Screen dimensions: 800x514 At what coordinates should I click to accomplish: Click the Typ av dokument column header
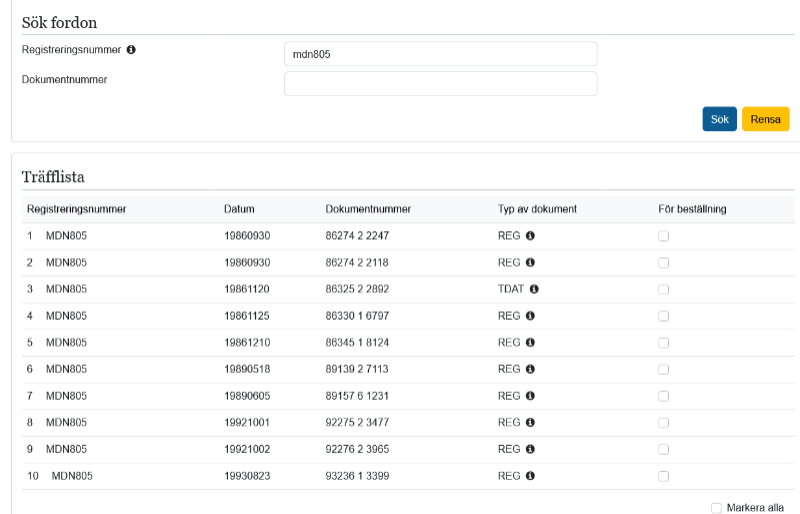tap(537, 209)
